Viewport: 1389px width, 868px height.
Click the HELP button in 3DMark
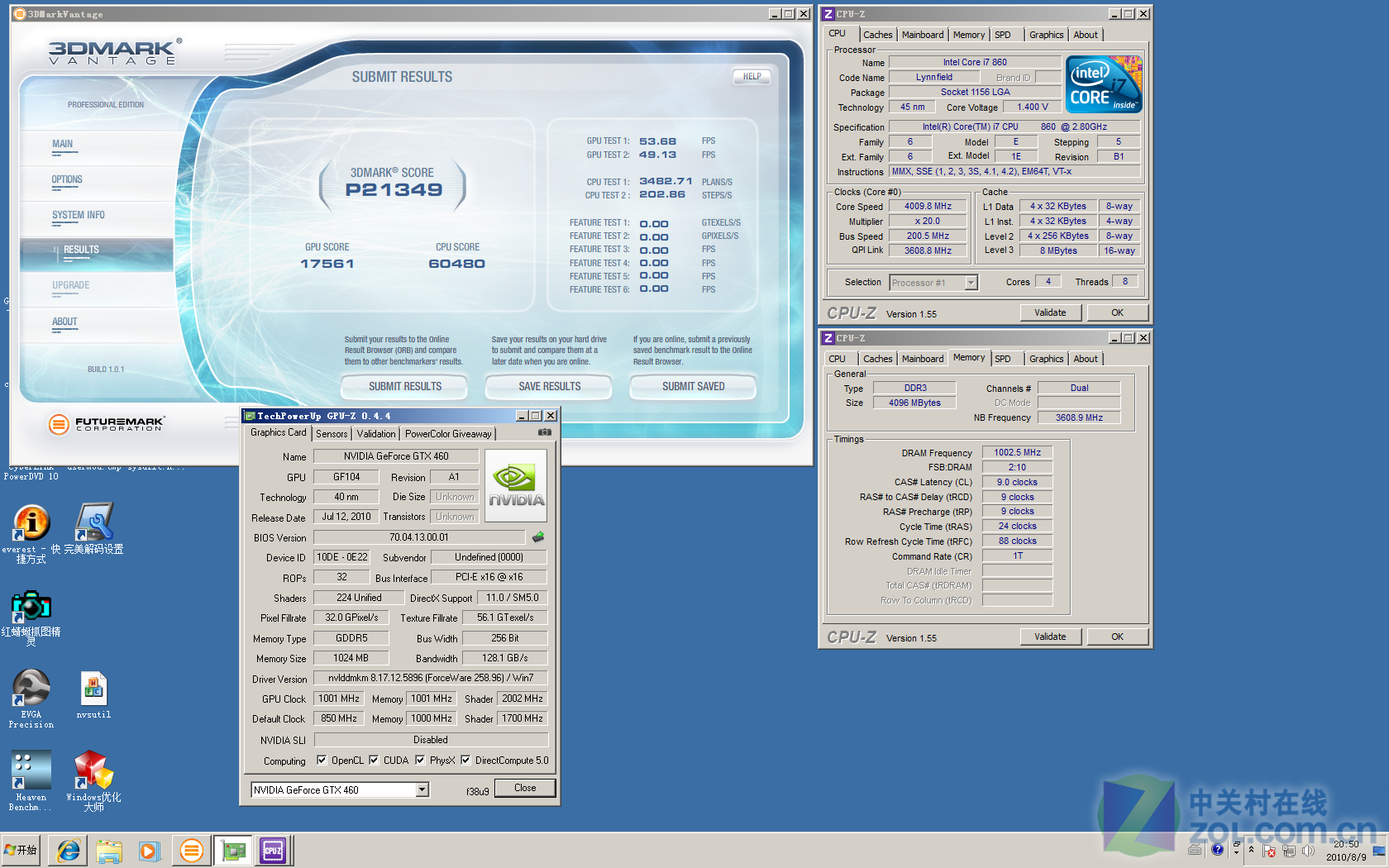pos(752,77)
